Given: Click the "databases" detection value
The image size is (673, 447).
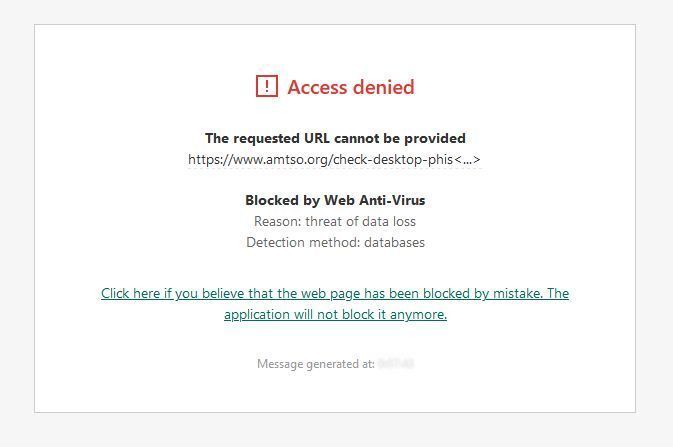Looking at the screenshot, I should (393, 242).
